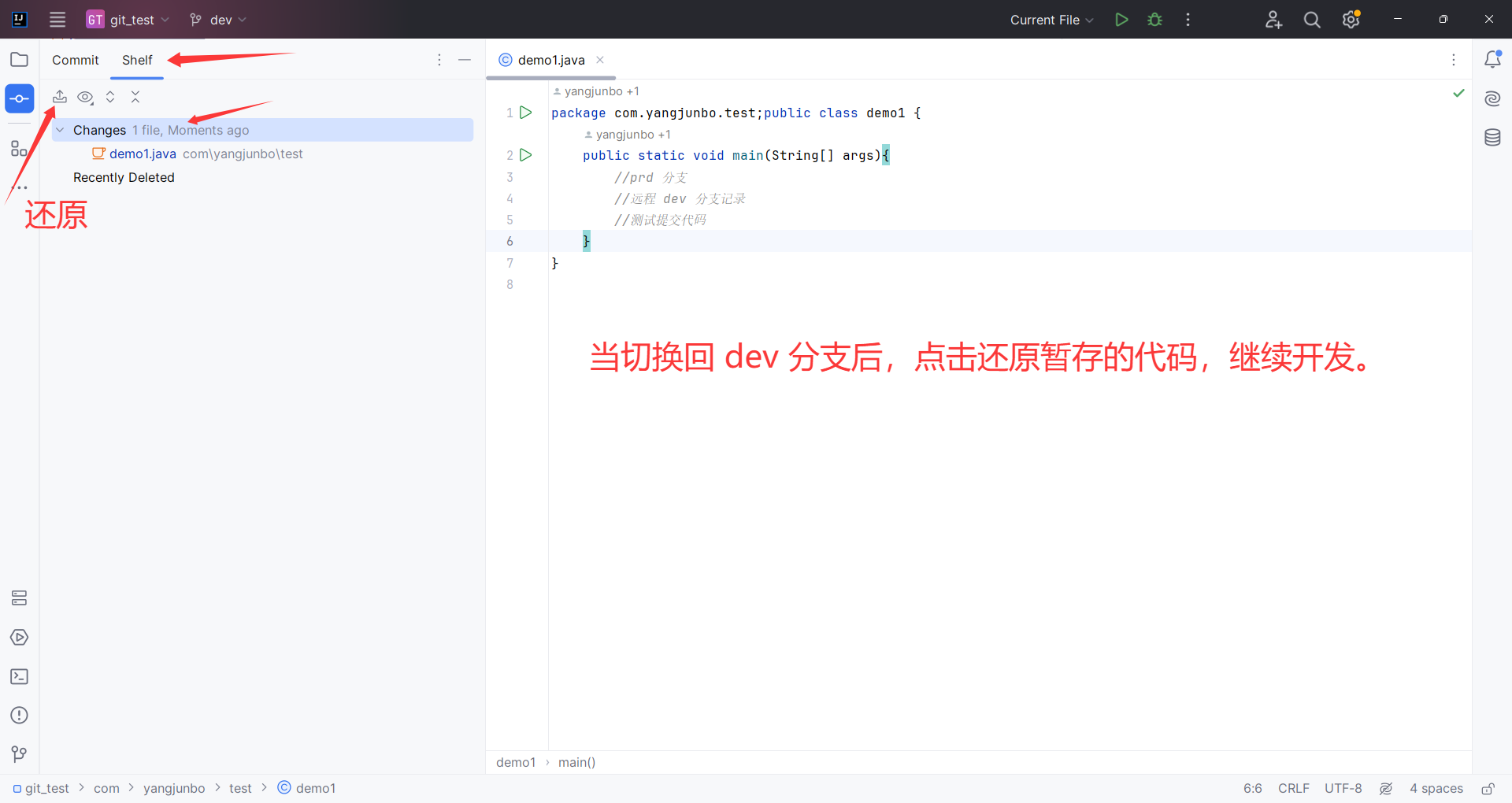Open the Problems tool window icon
Image resolution: width=1512 pixels, height=803 pixels.
[x=19, y=715]
